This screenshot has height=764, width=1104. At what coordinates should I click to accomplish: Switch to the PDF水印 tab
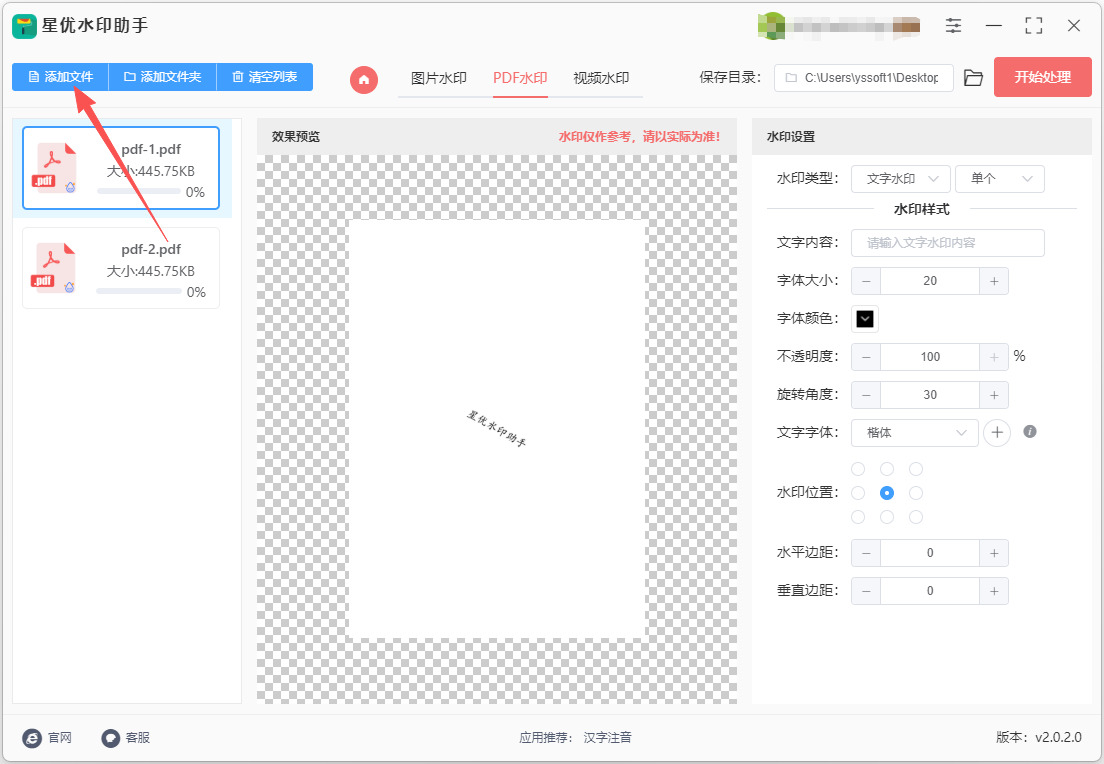point(520,78)
